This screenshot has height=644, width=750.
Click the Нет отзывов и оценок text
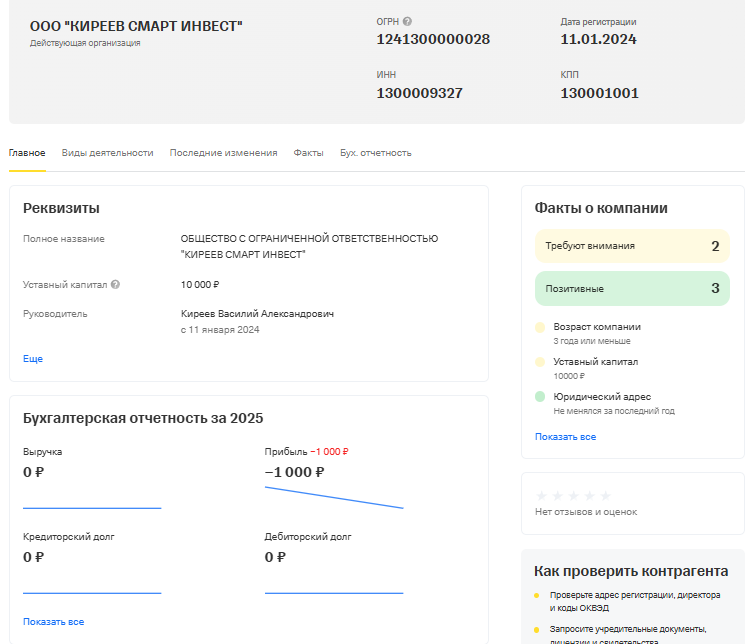coord(586,511)
